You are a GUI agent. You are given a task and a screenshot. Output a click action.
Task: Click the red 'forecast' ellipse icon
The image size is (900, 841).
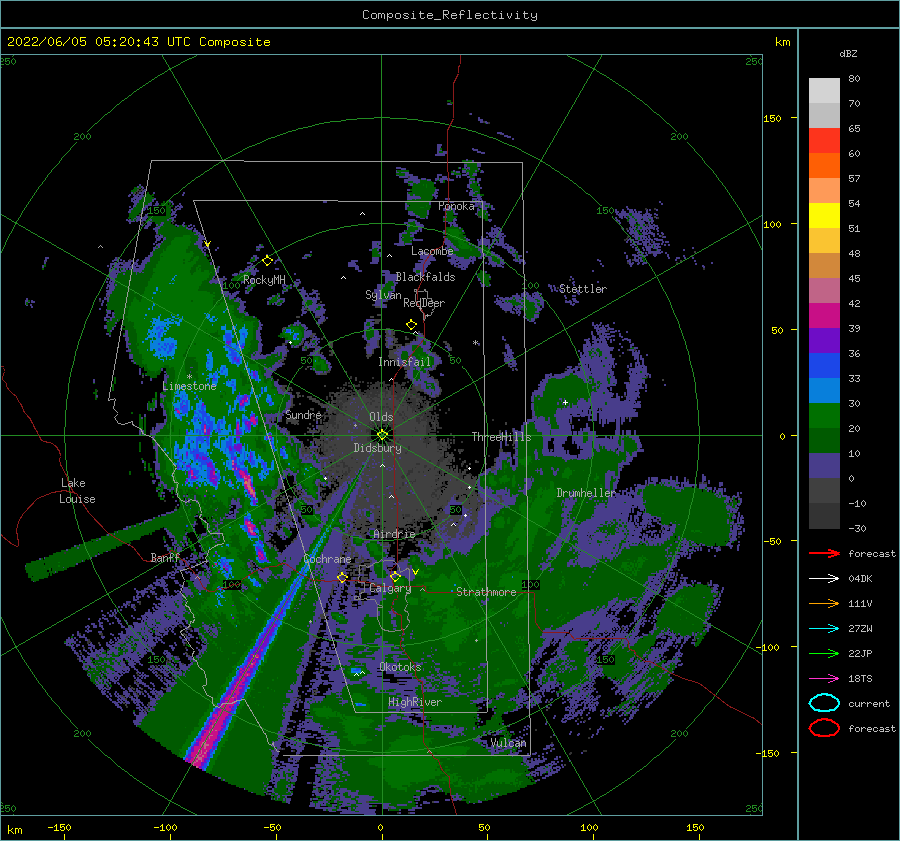[824, 728]
